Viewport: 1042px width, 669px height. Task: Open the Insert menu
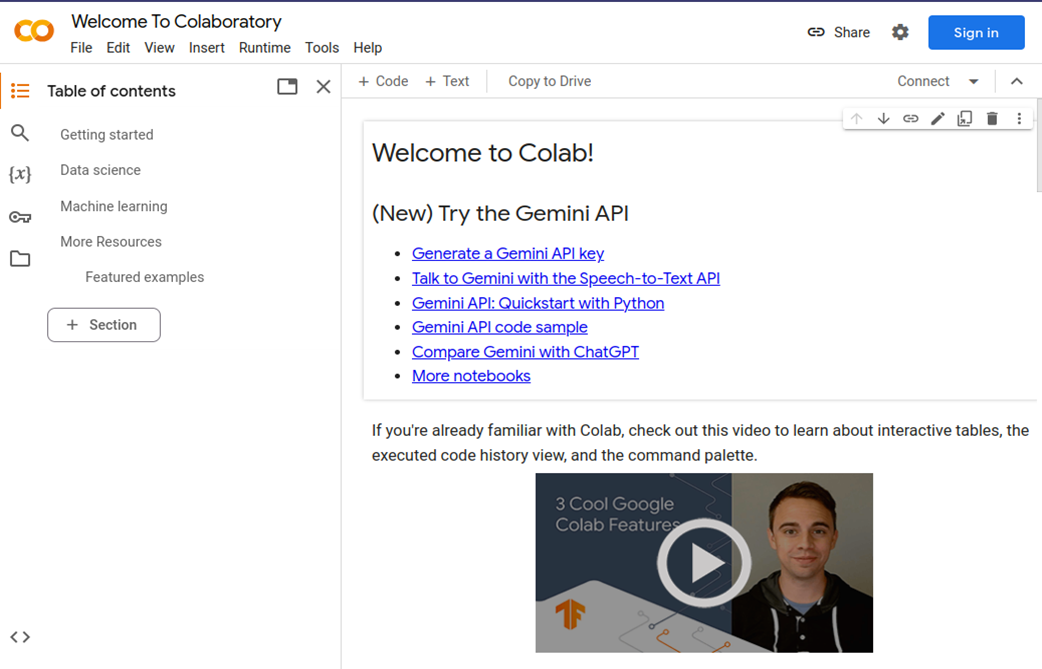[206, 48]
